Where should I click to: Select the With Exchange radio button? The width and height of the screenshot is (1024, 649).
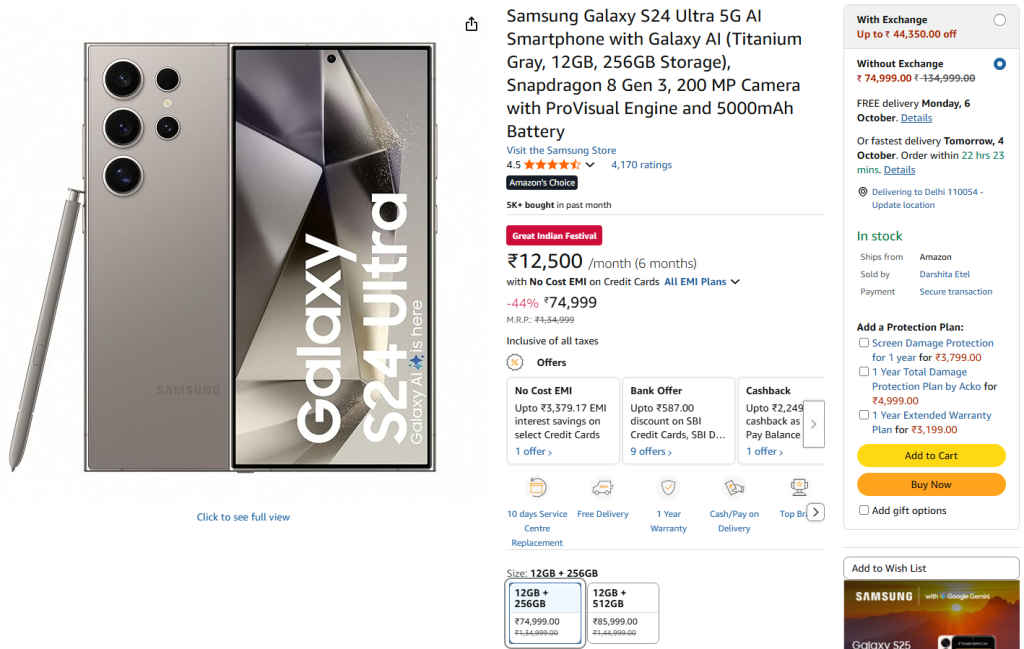pyautogui.click(x=1001, y=19)
